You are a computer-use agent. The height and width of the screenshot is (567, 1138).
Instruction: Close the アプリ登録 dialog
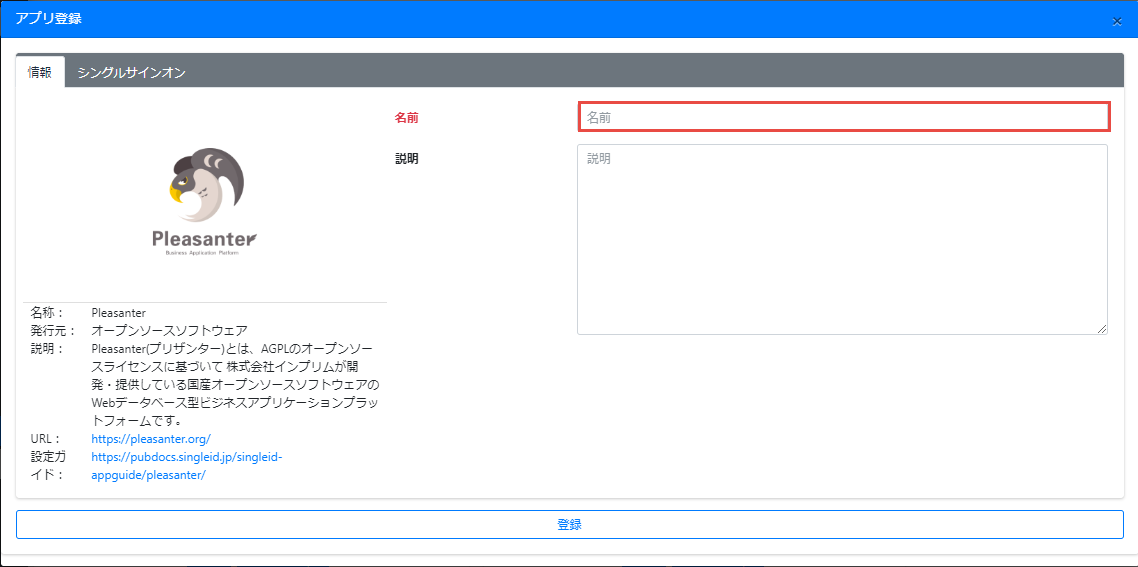(x=1117, y=21)
